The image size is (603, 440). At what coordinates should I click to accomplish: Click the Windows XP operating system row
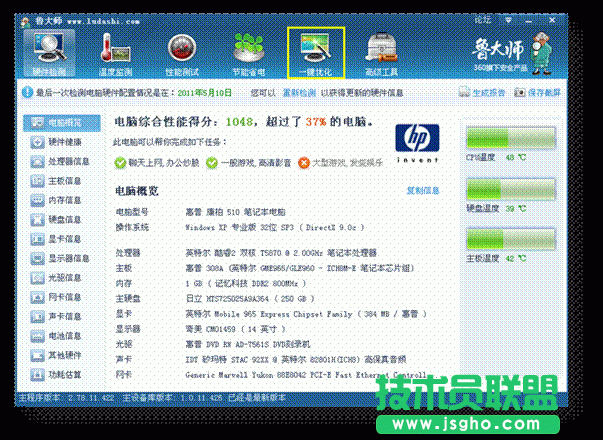pyautogui.click(x=240, y=227)
